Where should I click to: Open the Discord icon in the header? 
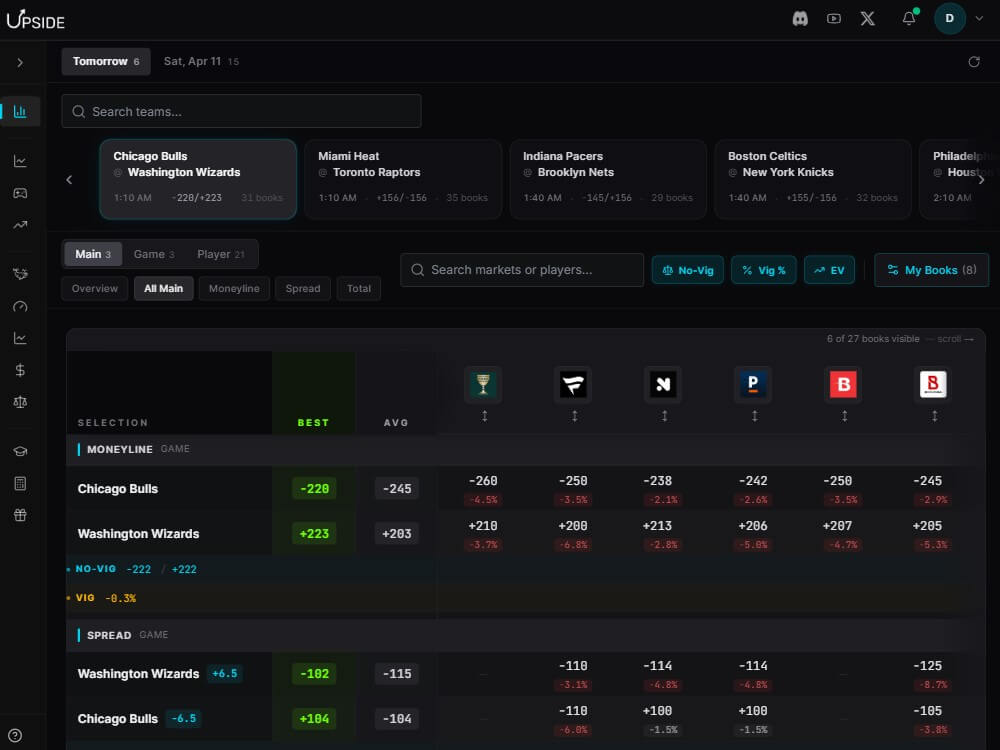pyautogui.click(x=800, y=18)
